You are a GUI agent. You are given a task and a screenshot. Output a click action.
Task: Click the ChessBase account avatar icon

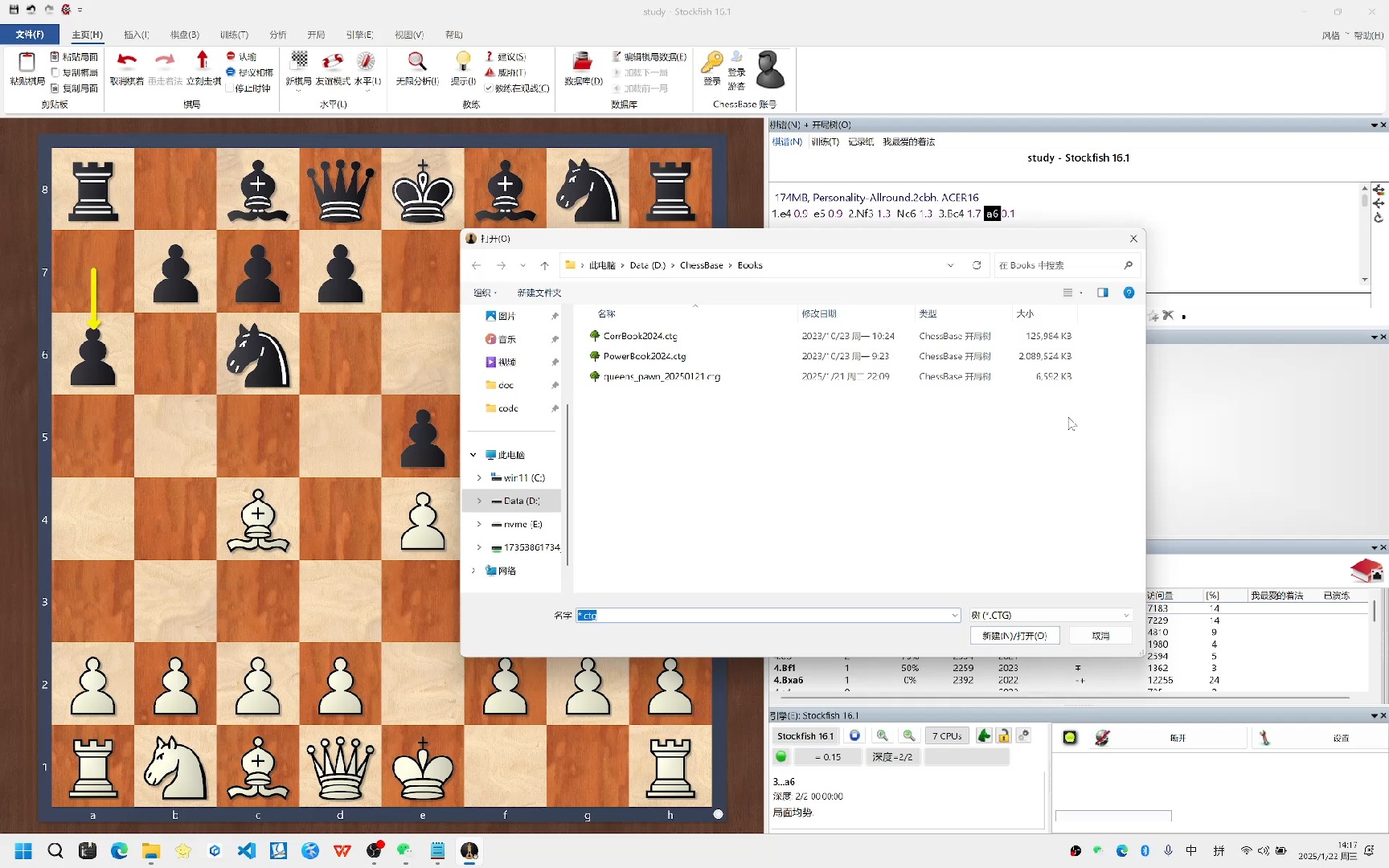point(769,69)
